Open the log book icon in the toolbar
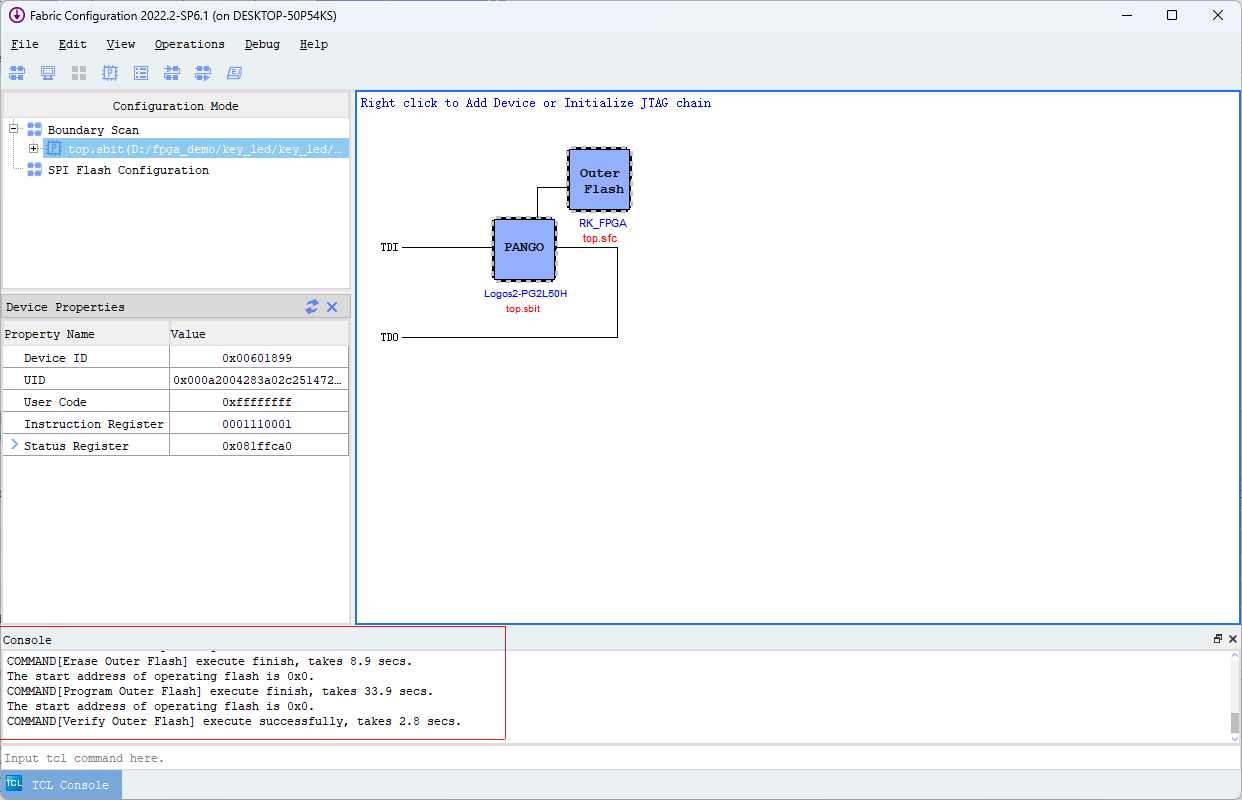This screenshot has width=1242, height=800. (x=233, y=72)
